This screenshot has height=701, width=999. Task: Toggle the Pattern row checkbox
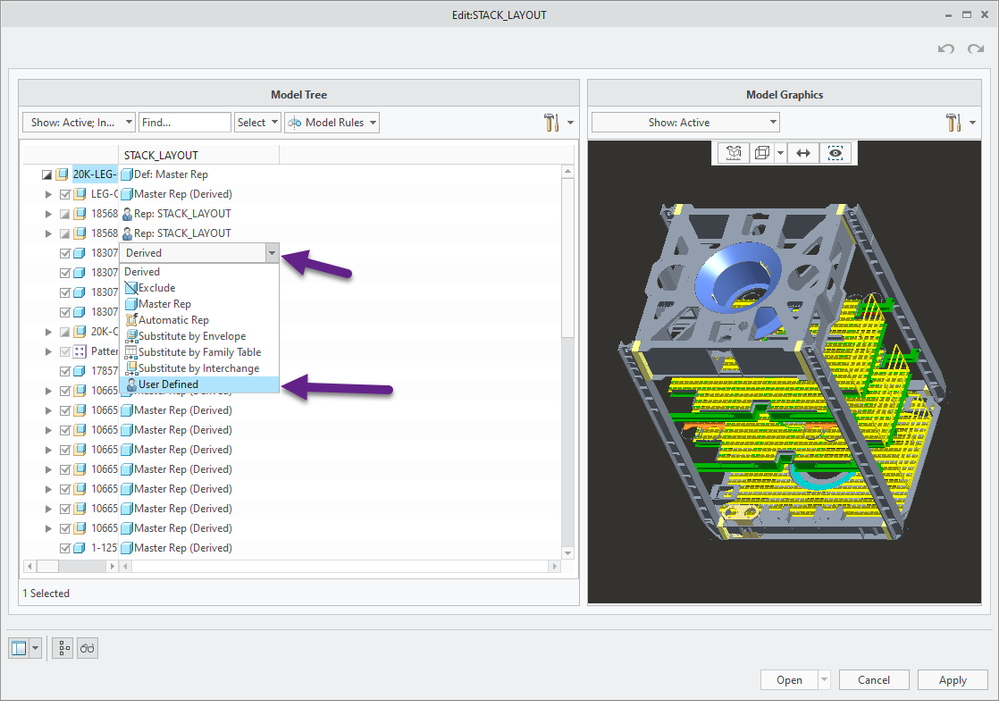[65, 351]
